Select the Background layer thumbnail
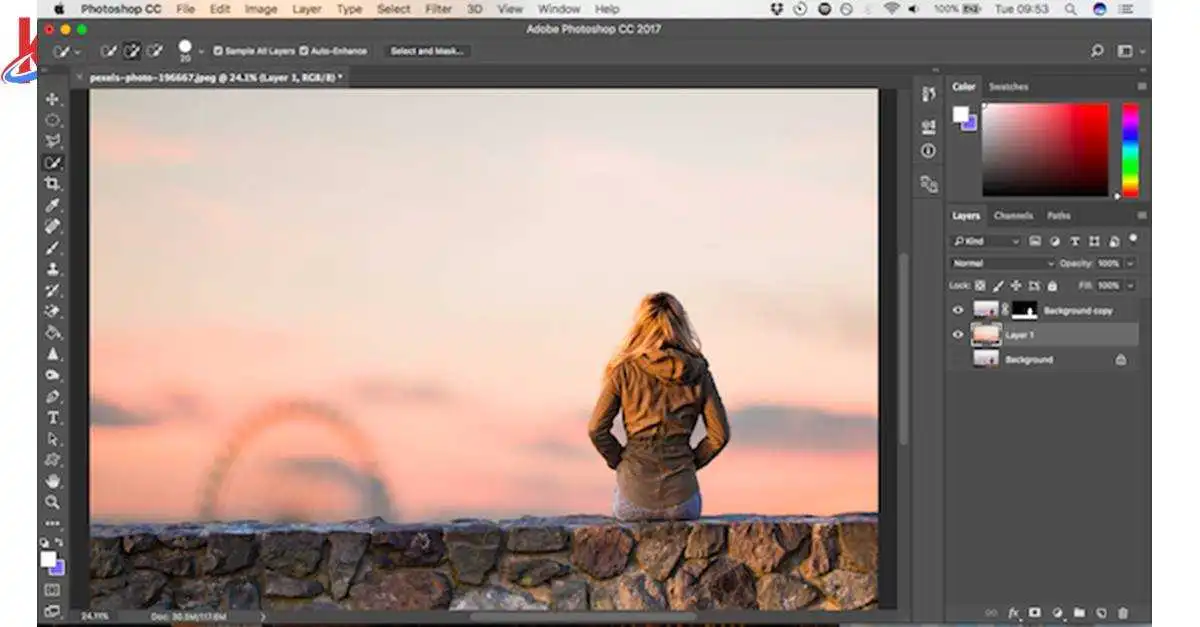This screenshot has width=1200, height=627. click(x=986, y=359)
